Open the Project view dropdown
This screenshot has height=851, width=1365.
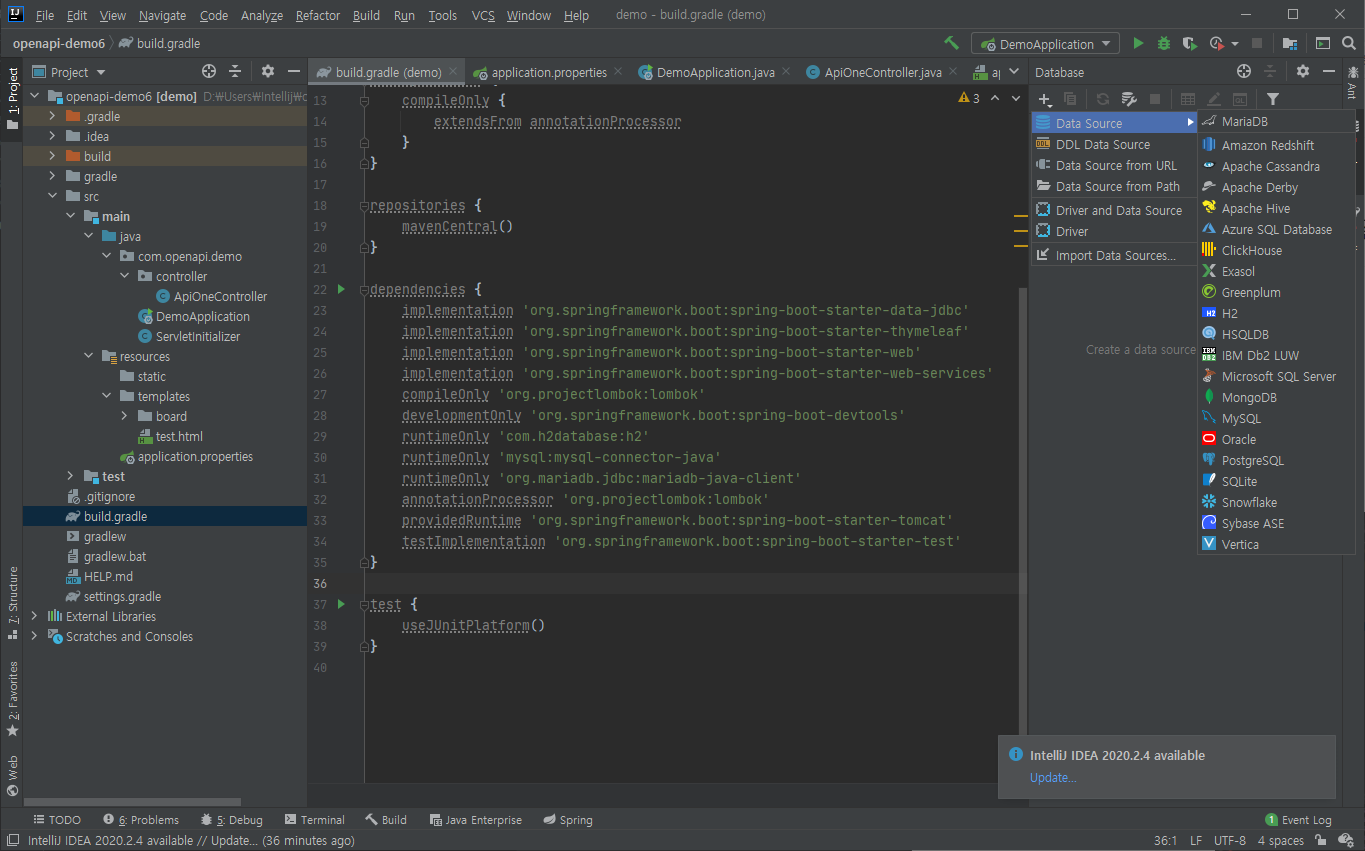69,72
